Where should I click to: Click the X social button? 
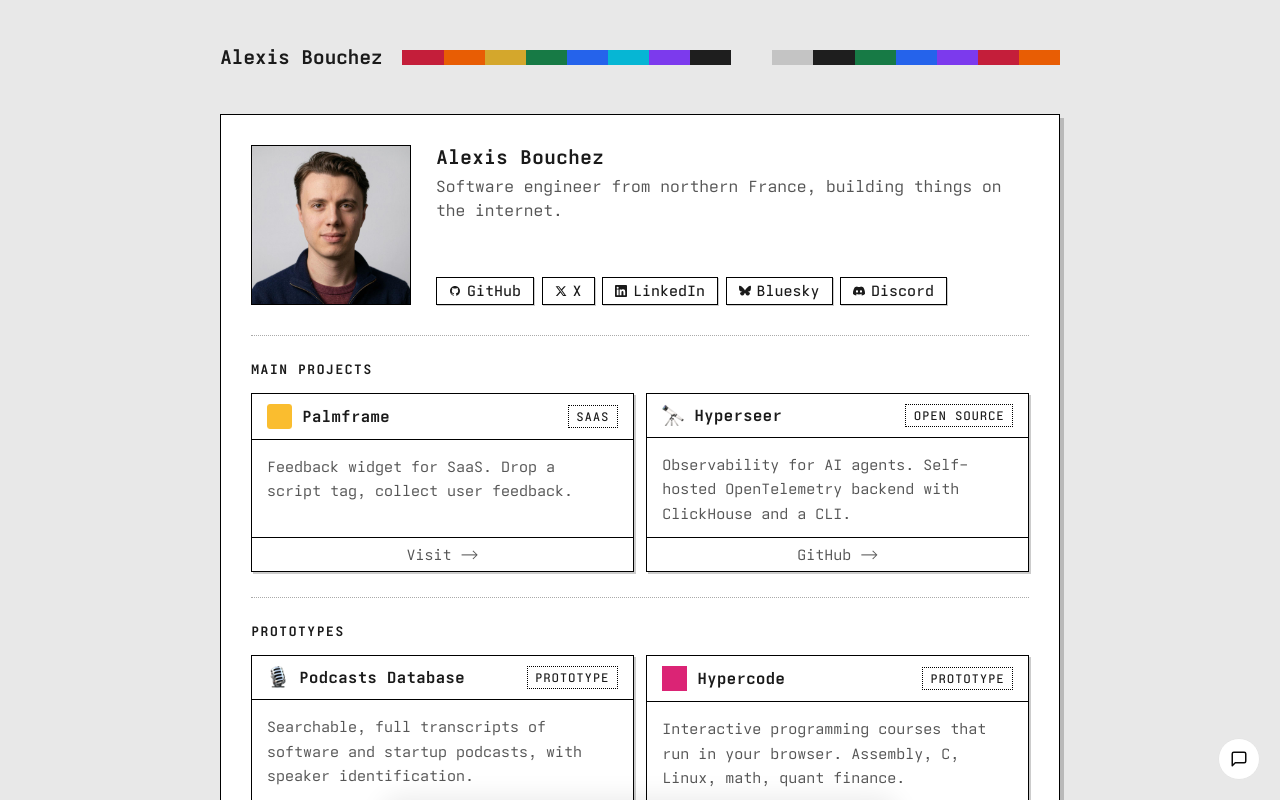coord(568,291)
